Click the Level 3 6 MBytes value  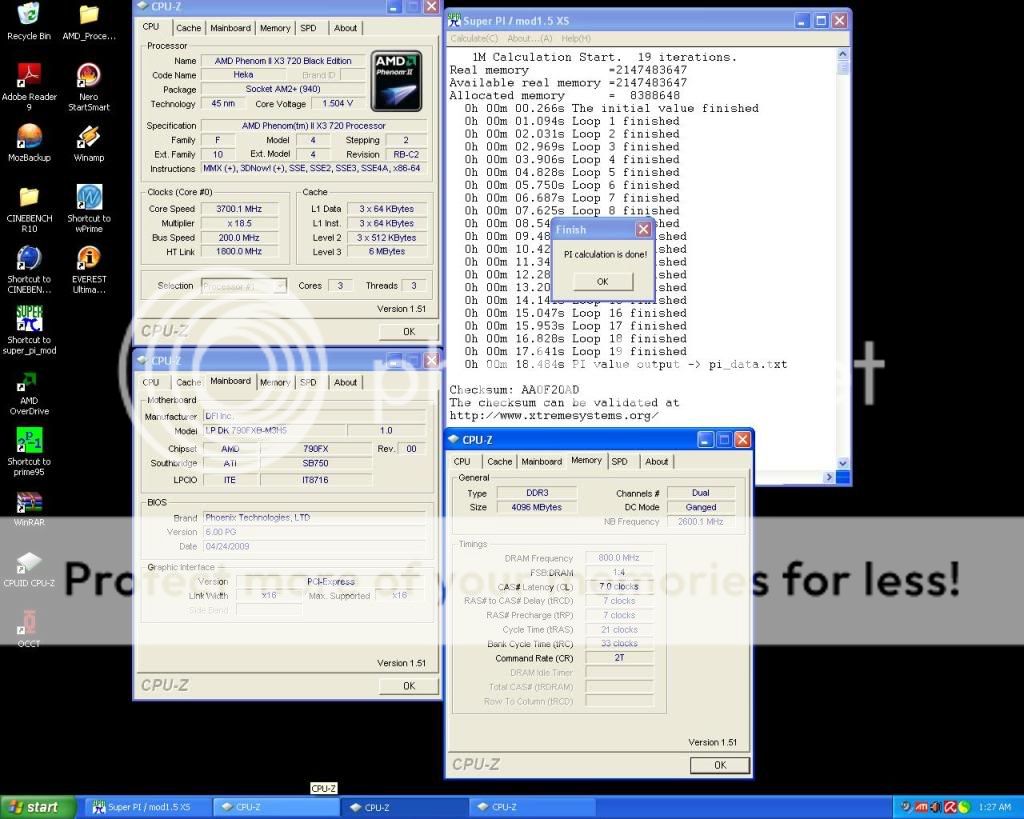(387, 251)
